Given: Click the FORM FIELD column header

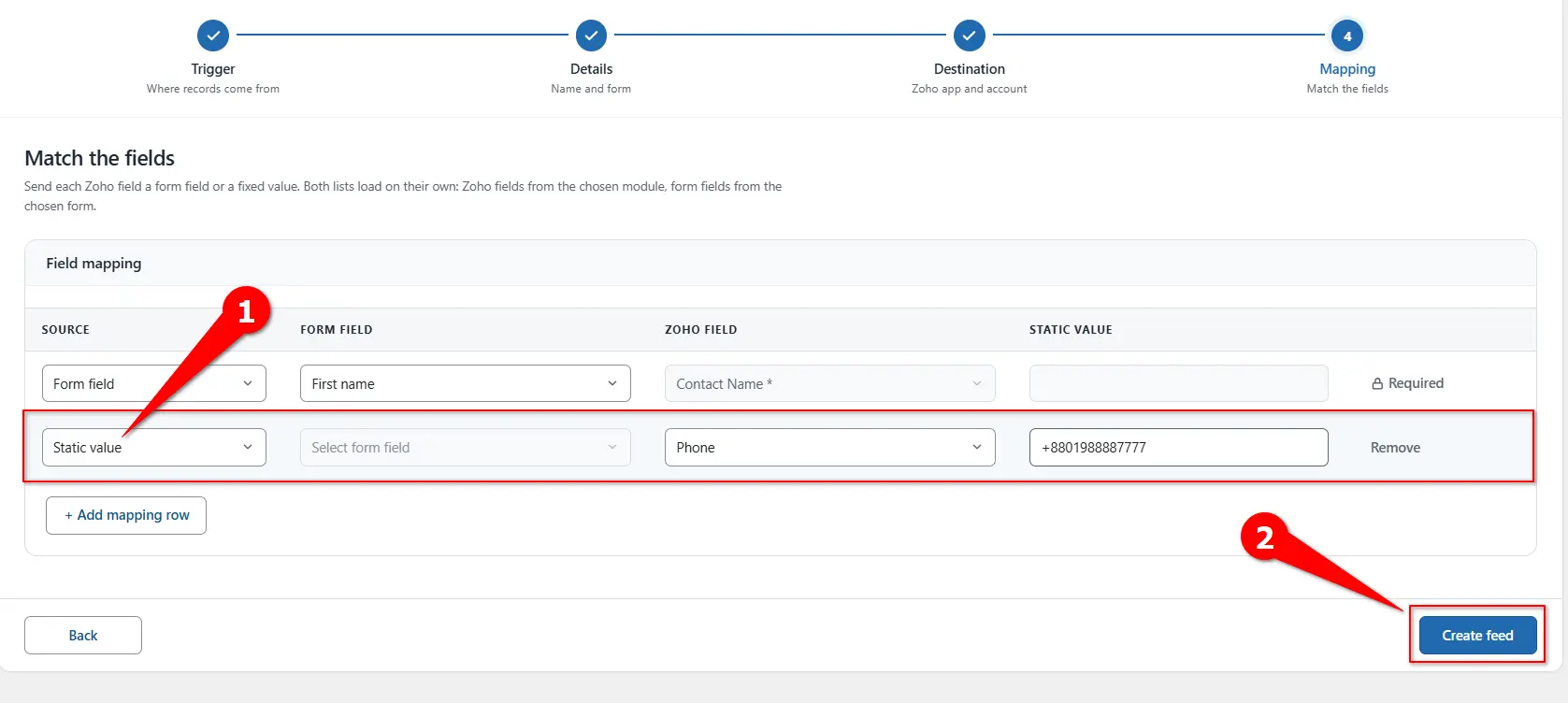Looking at the screenshot, I should (x=337, y=330).
